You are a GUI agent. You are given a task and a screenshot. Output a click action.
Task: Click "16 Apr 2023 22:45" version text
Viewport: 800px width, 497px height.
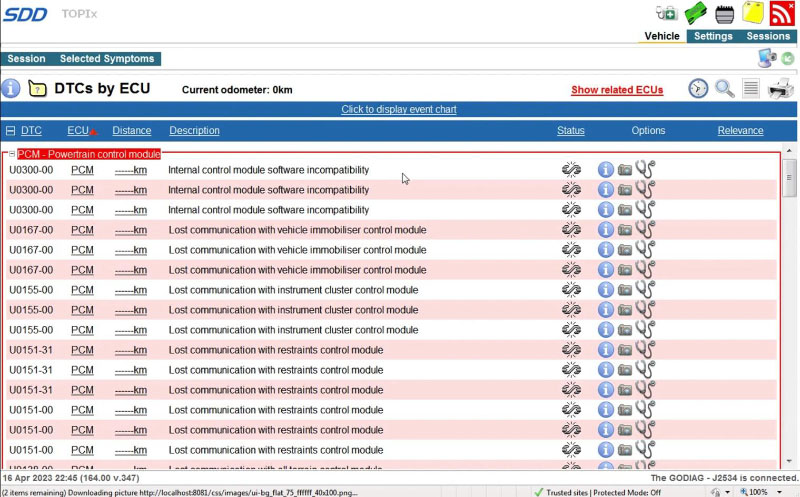pos(71,478)
